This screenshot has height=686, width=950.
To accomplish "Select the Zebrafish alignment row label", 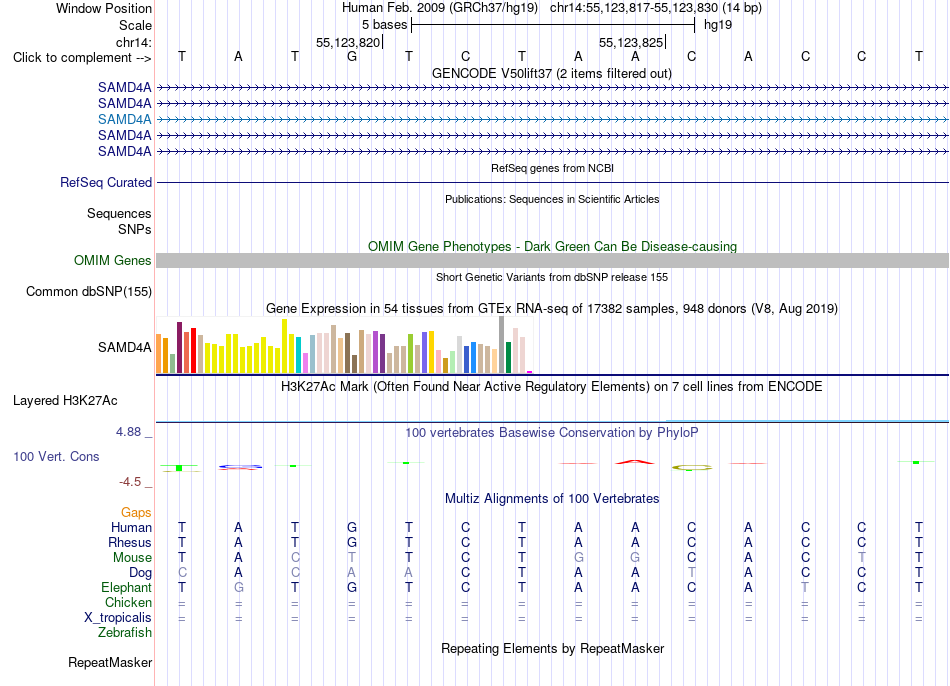I will click(124, 633).
